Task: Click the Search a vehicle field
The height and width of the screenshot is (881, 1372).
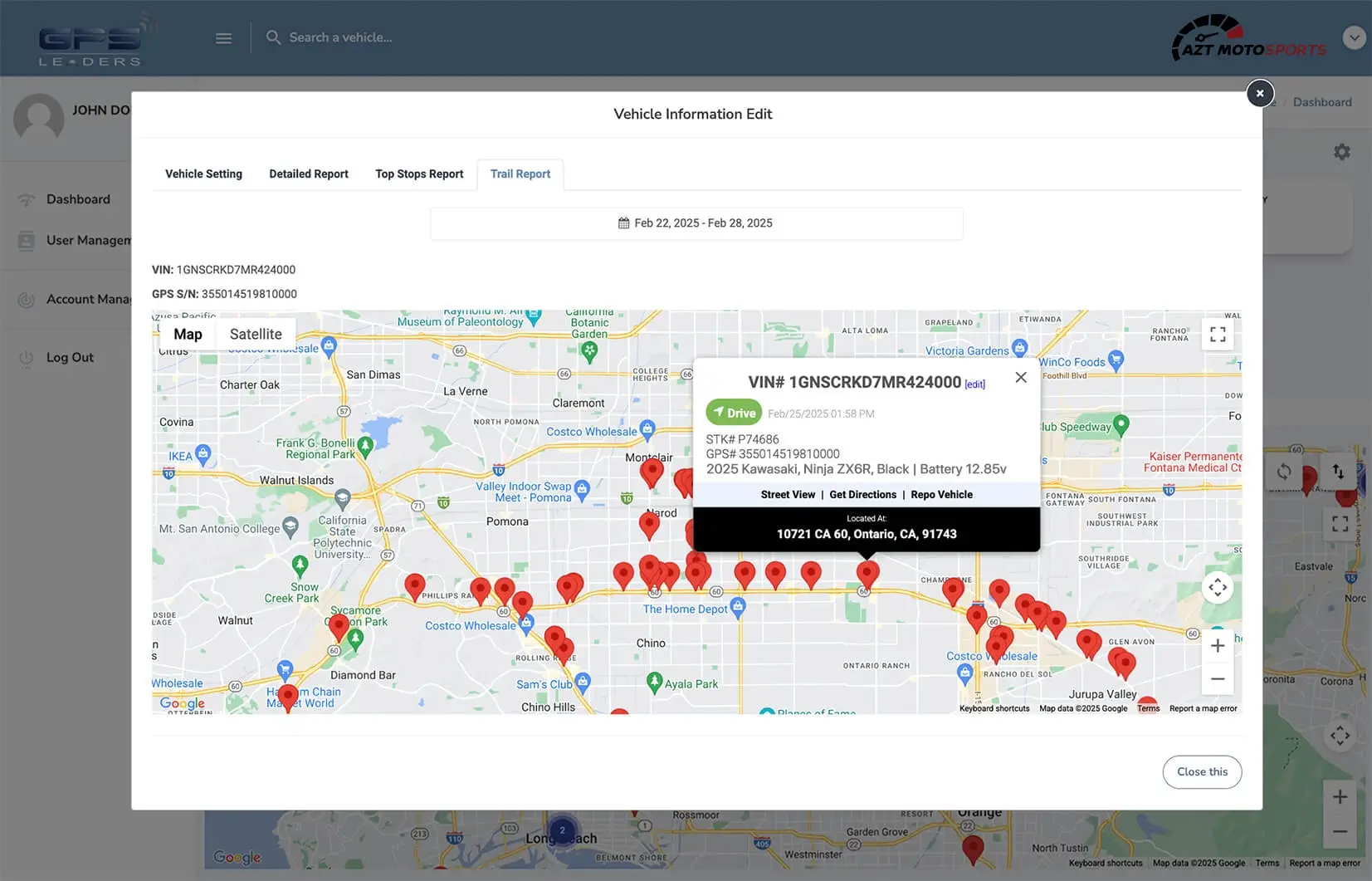Action: 340,38
